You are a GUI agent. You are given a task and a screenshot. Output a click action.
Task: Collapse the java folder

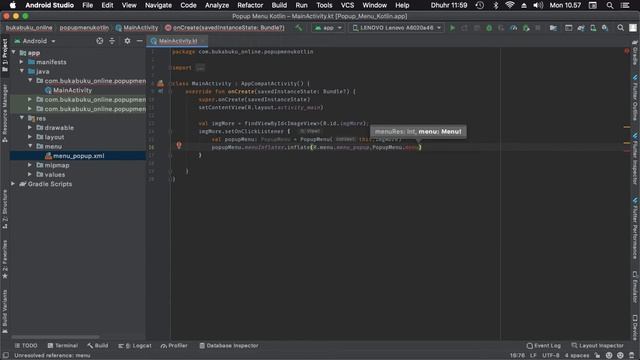coord(22,71)
